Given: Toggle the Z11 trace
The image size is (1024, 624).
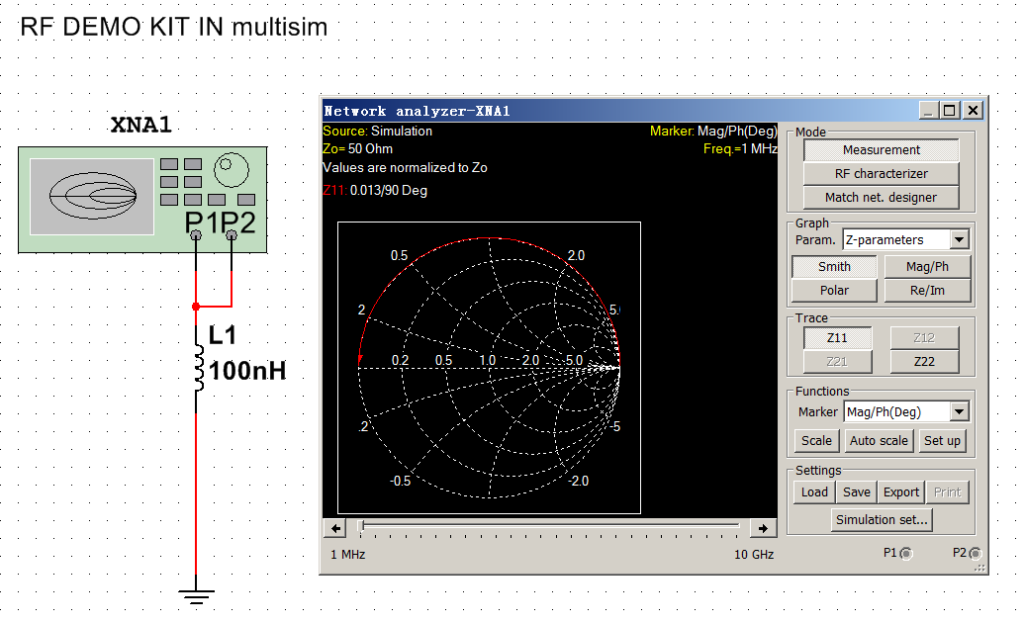Looking at the screenshot, I should coord(837,337).
